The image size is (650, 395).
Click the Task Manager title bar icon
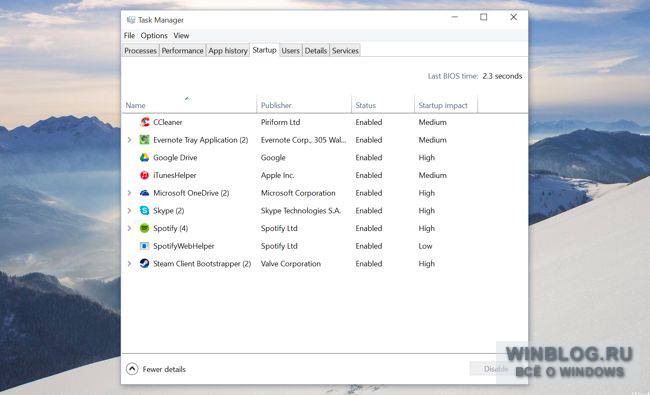pyautogui.click(x=131, y=19)
